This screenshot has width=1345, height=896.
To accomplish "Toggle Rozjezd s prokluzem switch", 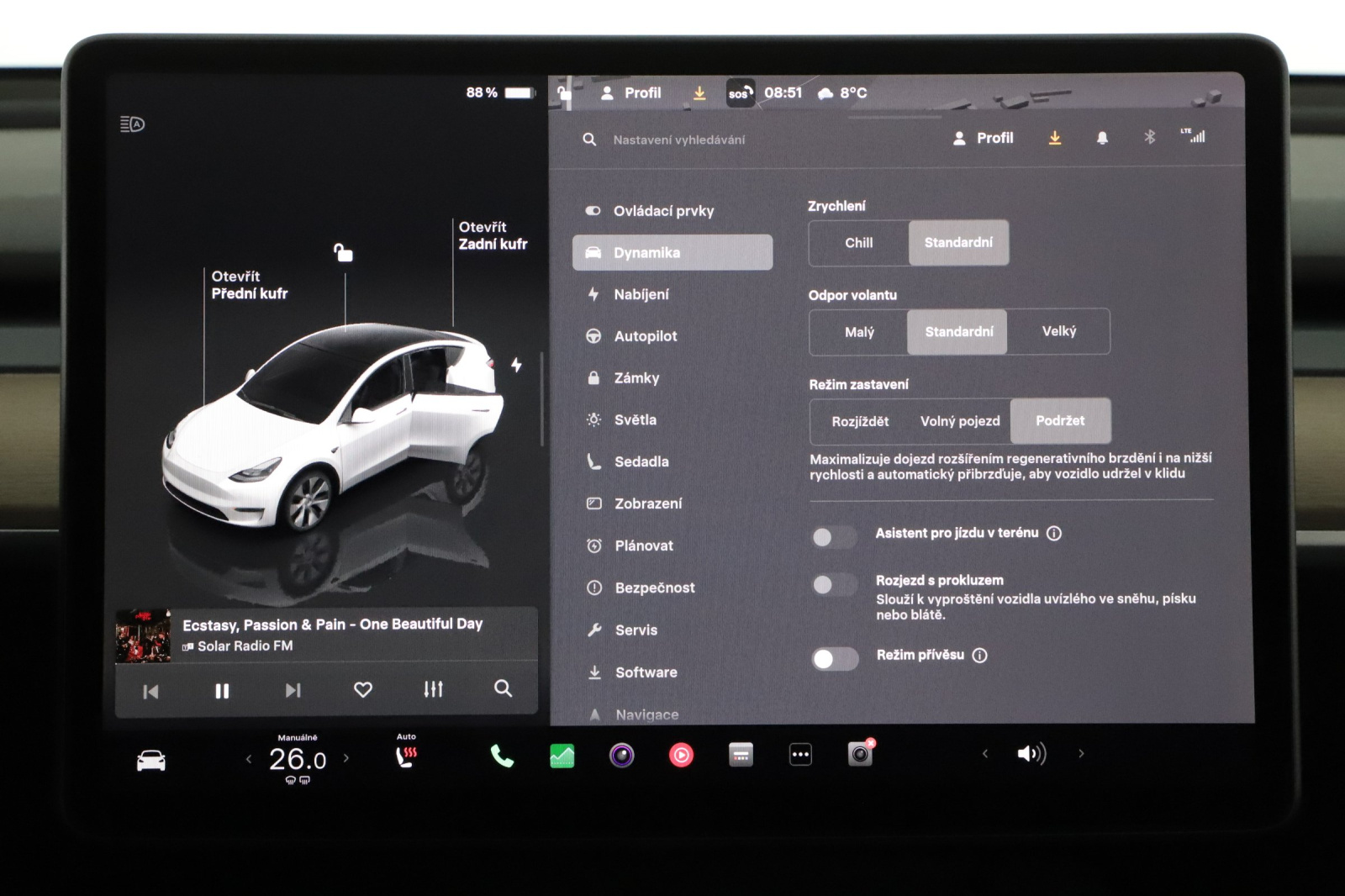I will coord(834,584).
